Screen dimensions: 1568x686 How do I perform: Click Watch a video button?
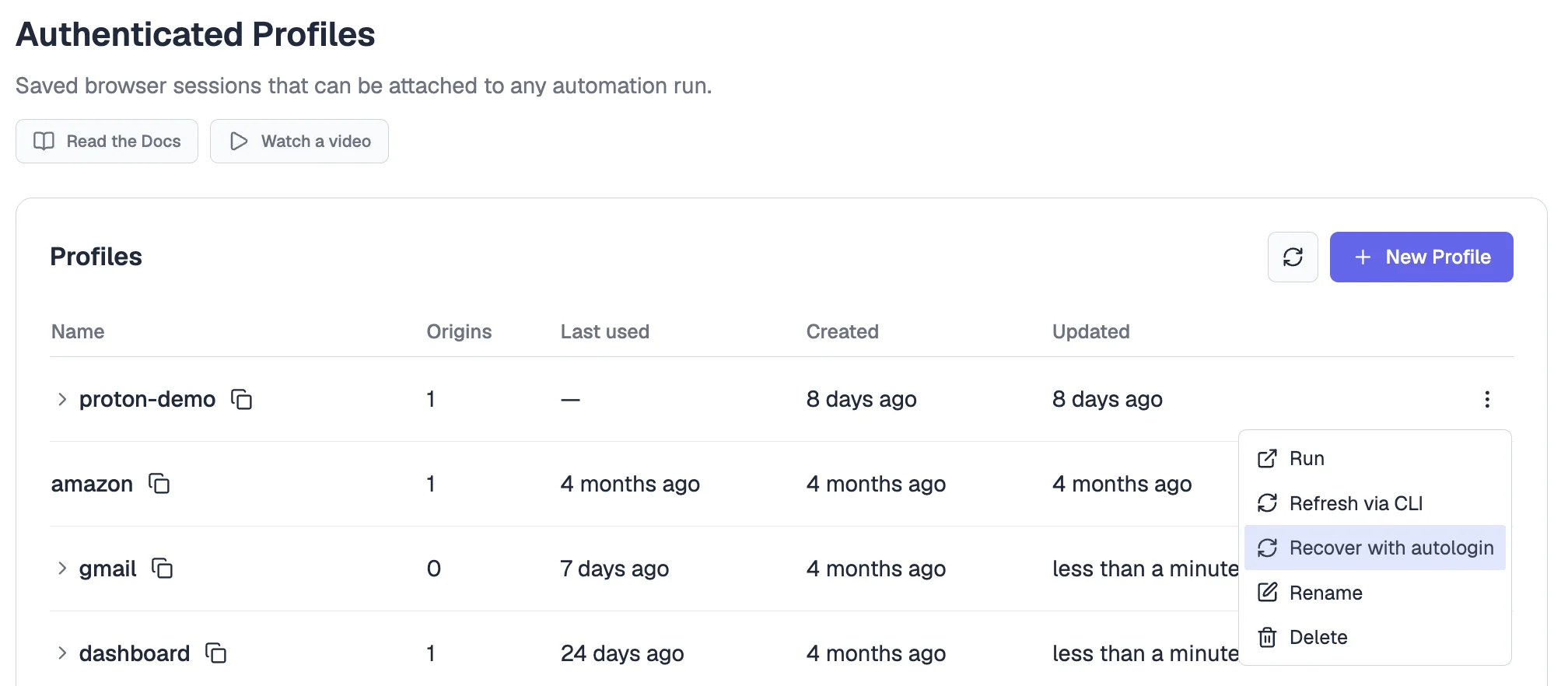tap(299, 141)
